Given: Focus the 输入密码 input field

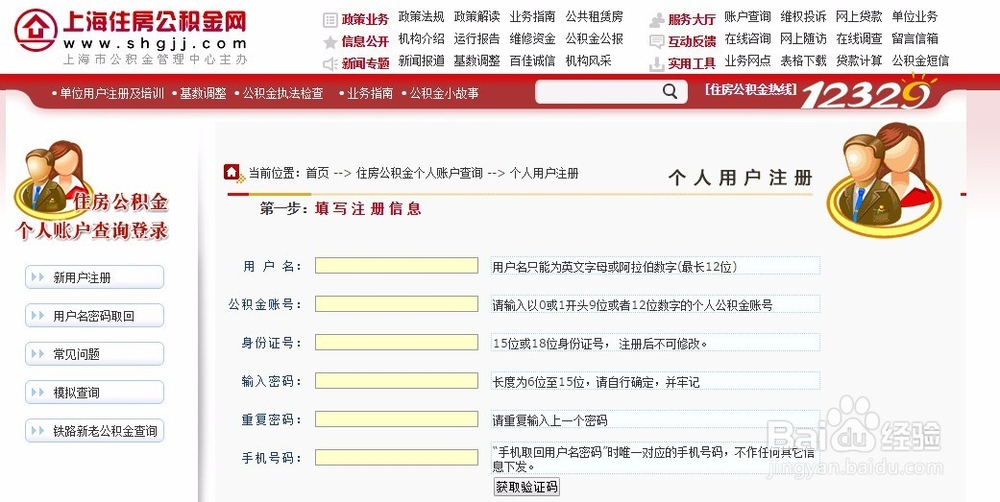Looking at the screenshot, I should tap(396, 381).
